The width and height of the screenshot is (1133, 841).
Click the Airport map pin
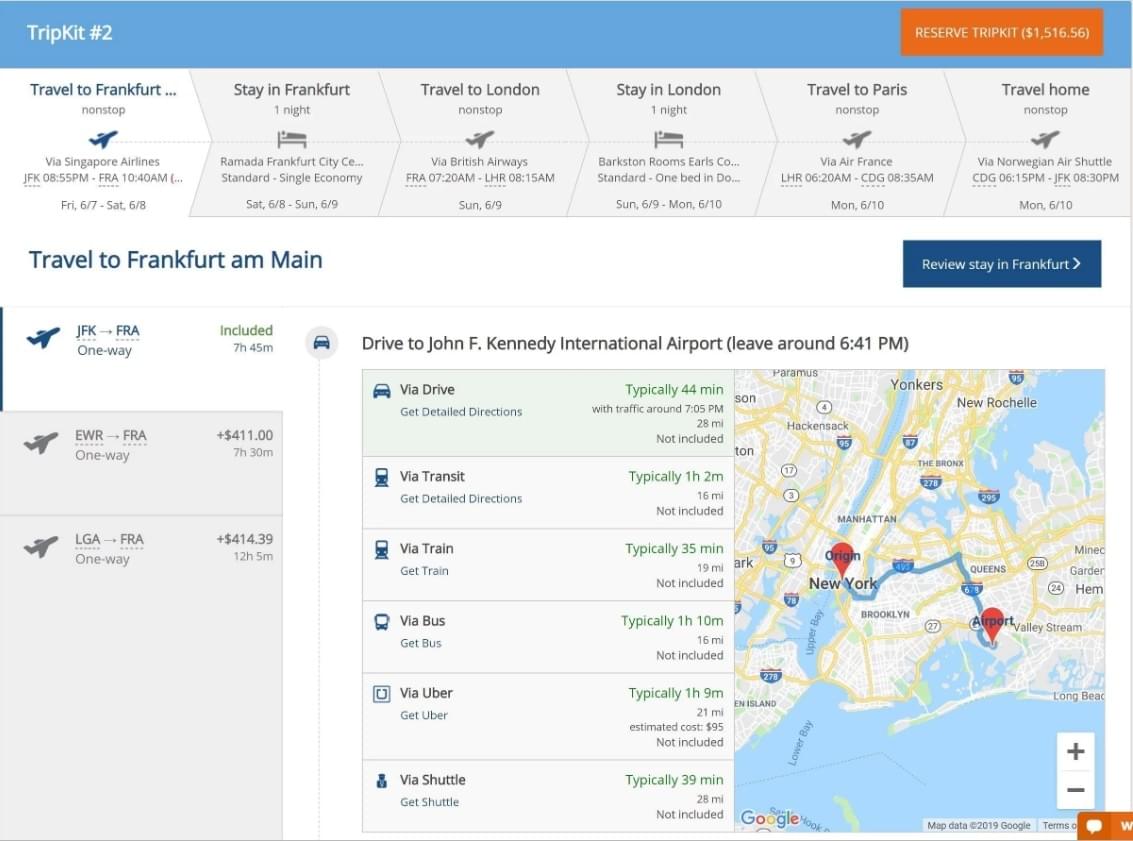click(x=993, y=624)
